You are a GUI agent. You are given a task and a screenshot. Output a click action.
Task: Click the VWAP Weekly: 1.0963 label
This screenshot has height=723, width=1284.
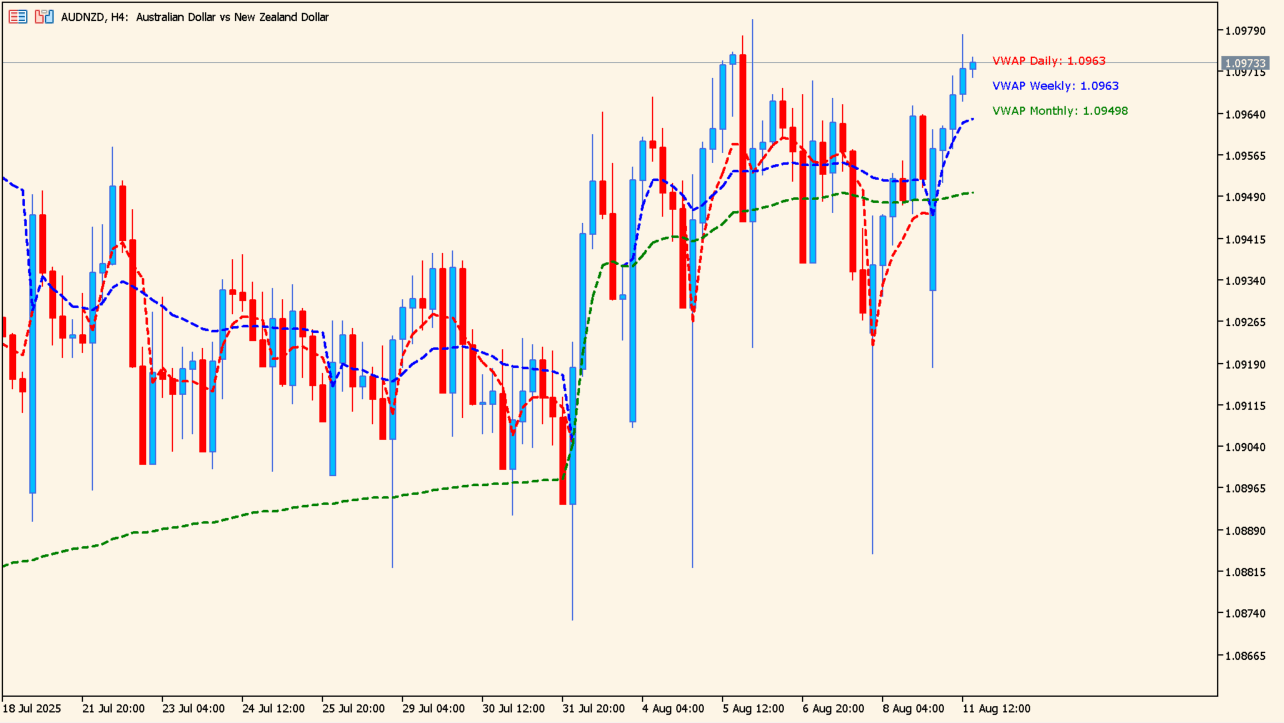click(1051, 86)
